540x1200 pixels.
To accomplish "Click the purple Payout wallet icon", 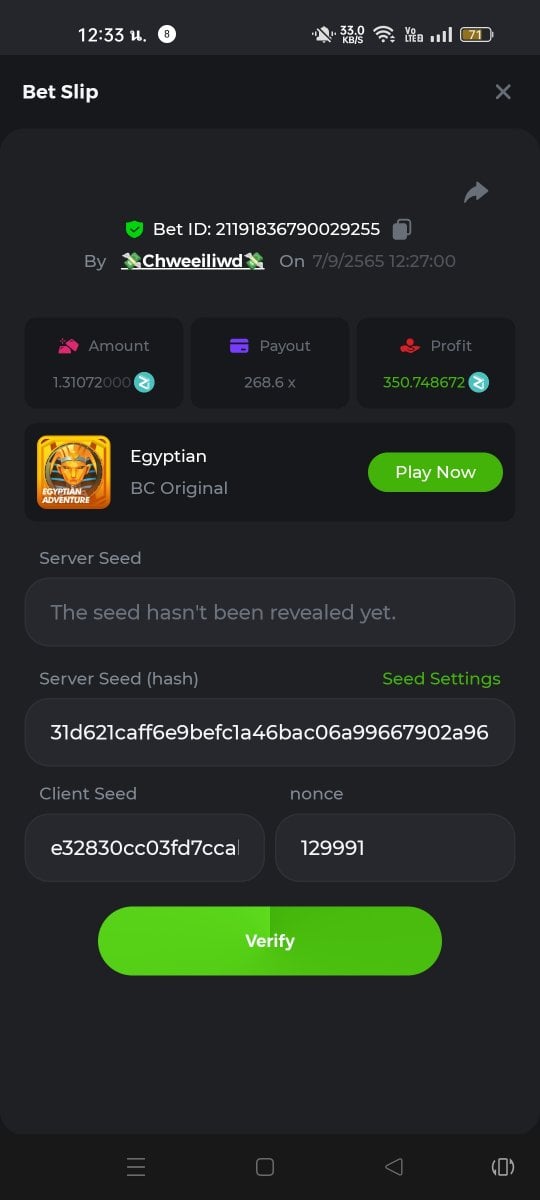I will [x=239, y=346].
